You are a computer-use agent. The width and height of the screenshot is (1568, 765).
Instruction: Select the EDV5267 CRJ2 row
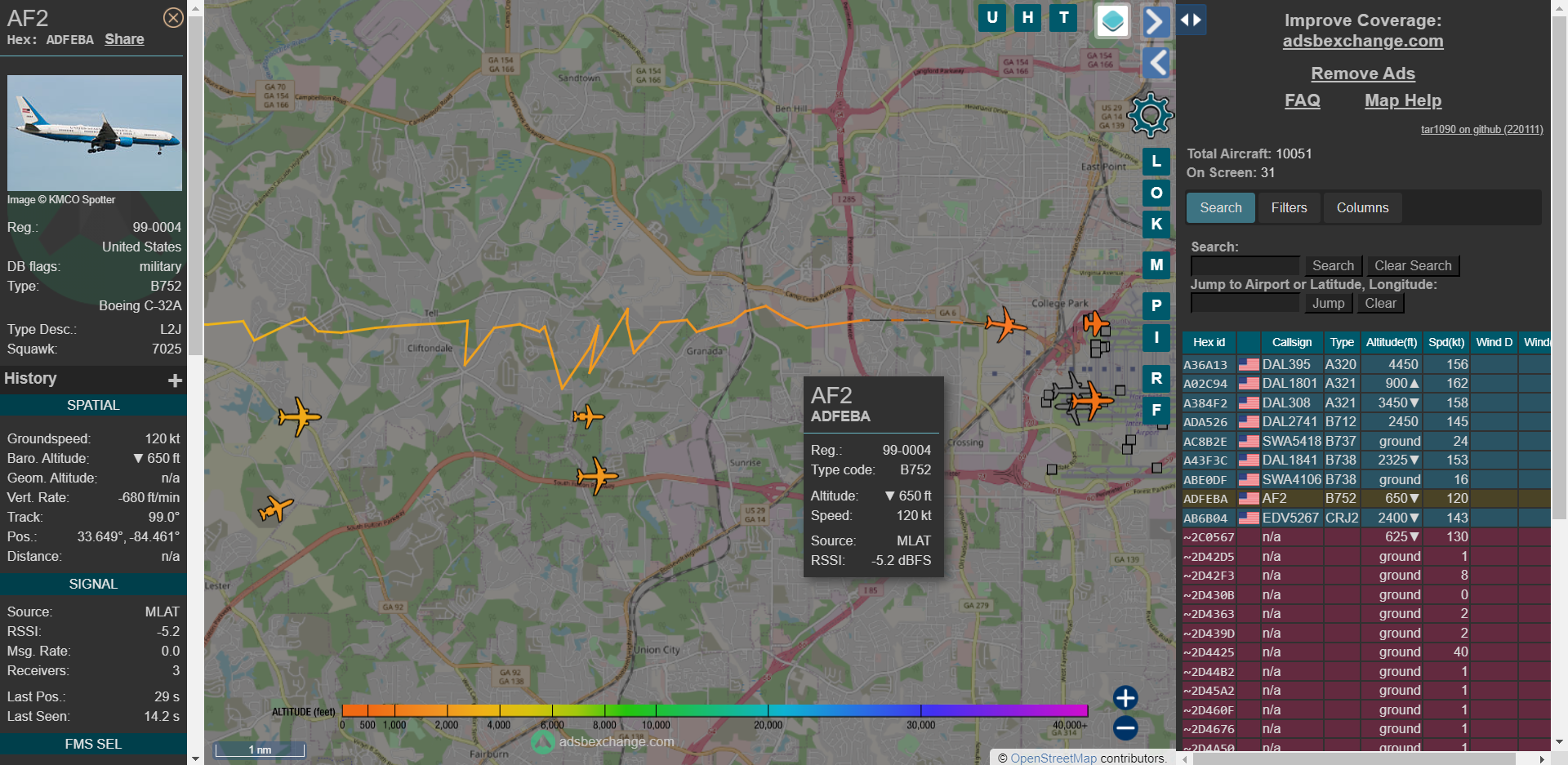pos(1366,518)
